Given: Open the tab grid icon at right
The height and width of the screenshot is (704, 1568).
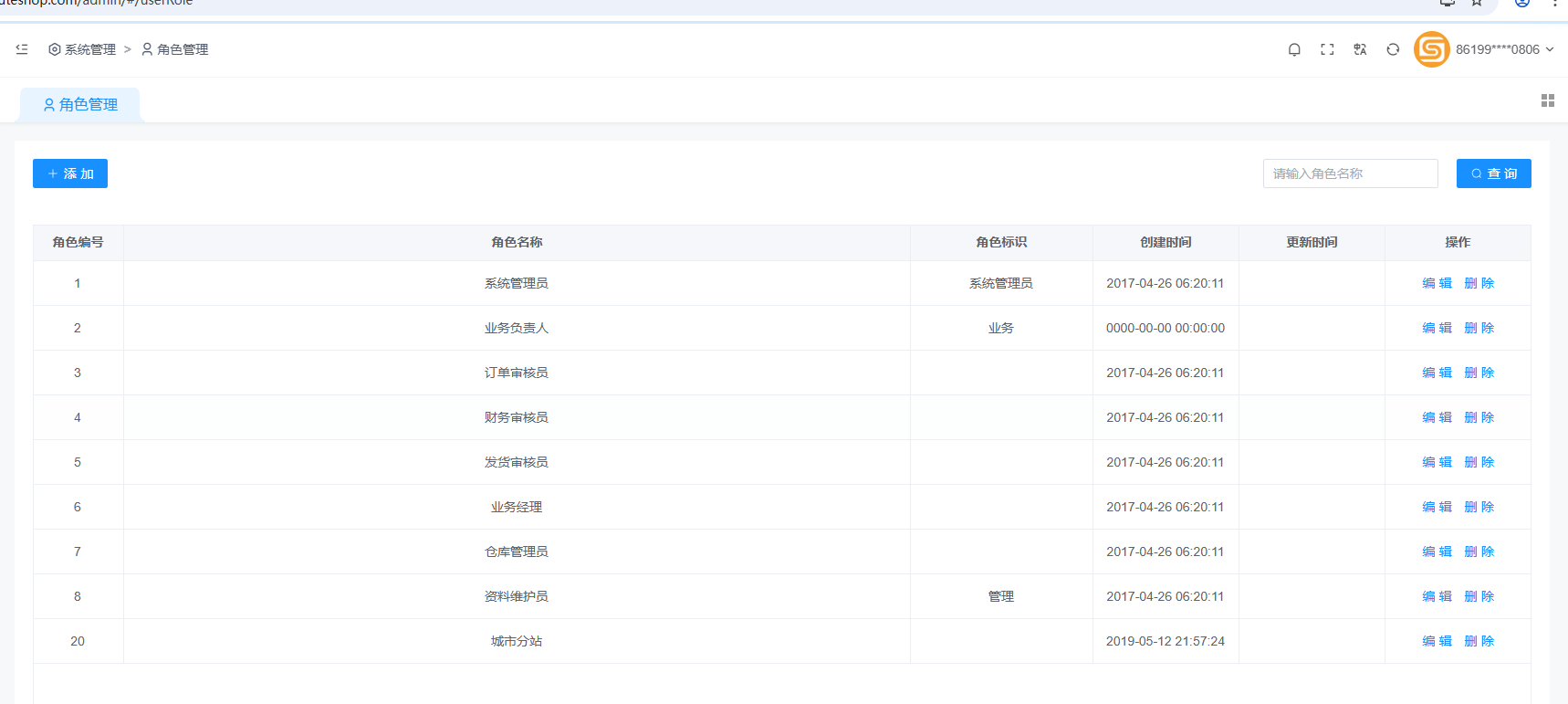Looking at the screenshot, I should click(x=1547, y=100).
